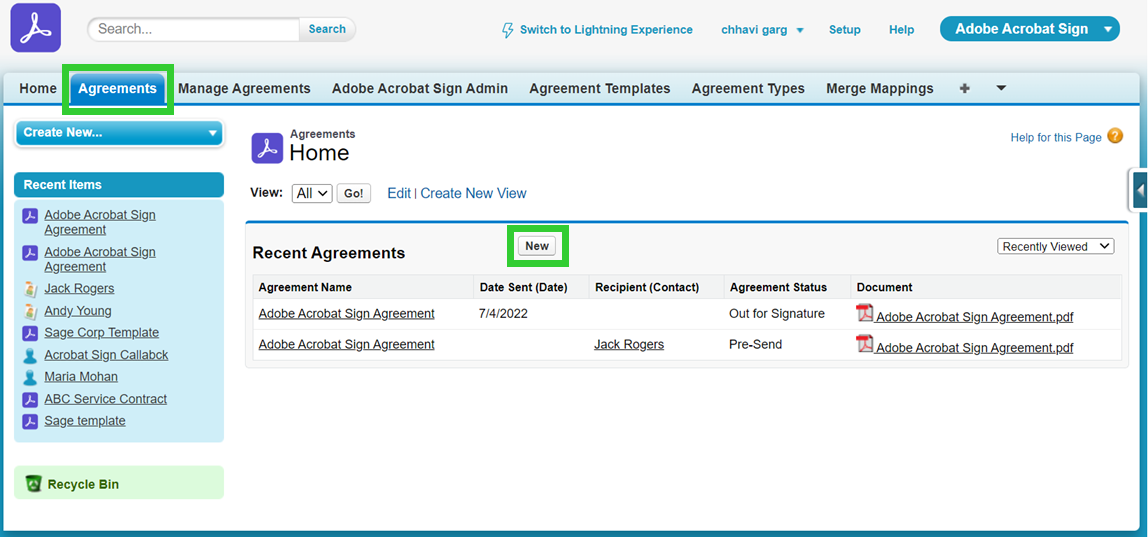Open Acrobat Sign Callabck in Recent Items
Screen dimensions: 1148x537
coord(106,355)
